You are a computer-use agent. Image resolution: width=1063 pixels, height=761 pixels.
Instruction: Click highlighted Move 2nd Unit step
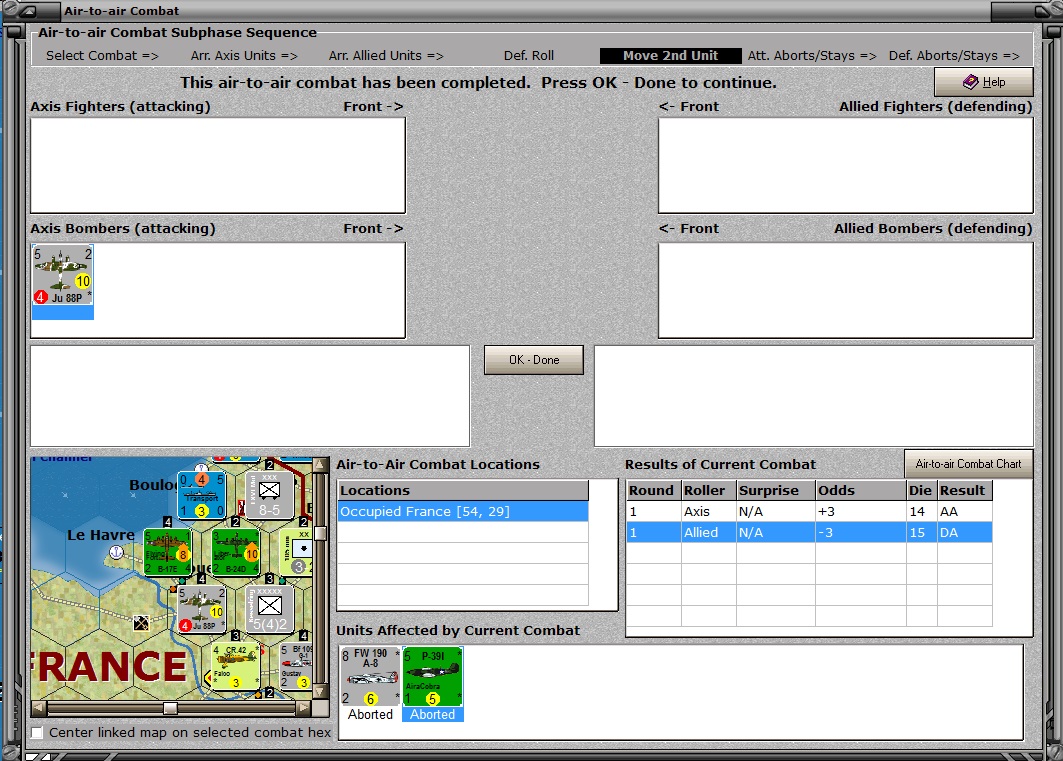[670, 56]
